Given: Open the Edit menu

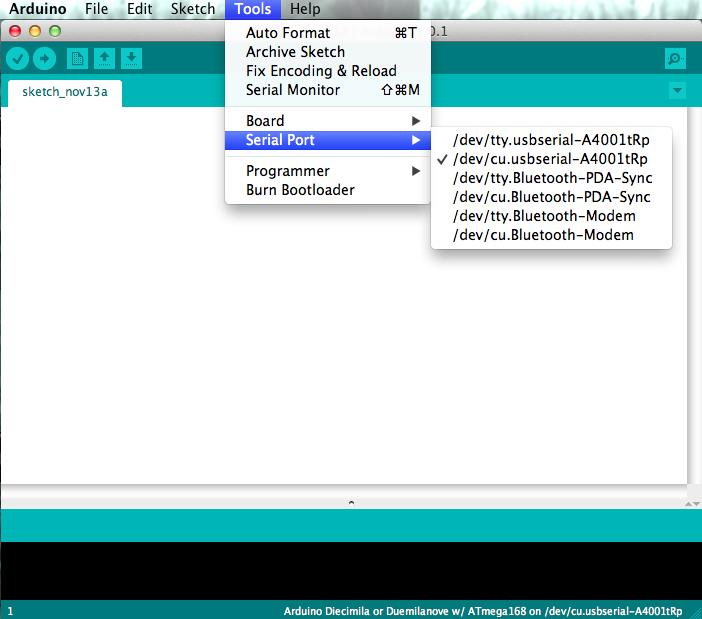Looking at the screenshot, I should [139, 9].
